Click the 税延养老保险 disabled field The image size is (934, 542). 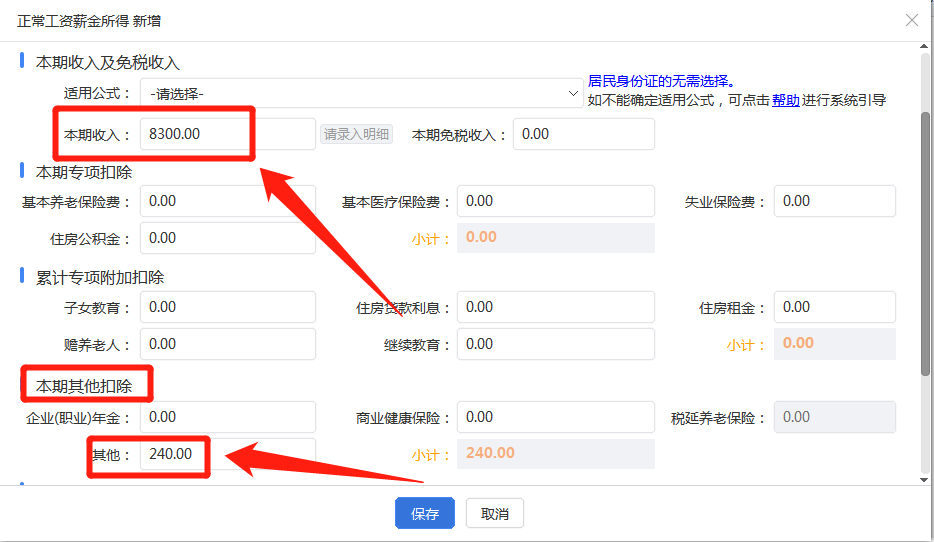pos(835,417)
